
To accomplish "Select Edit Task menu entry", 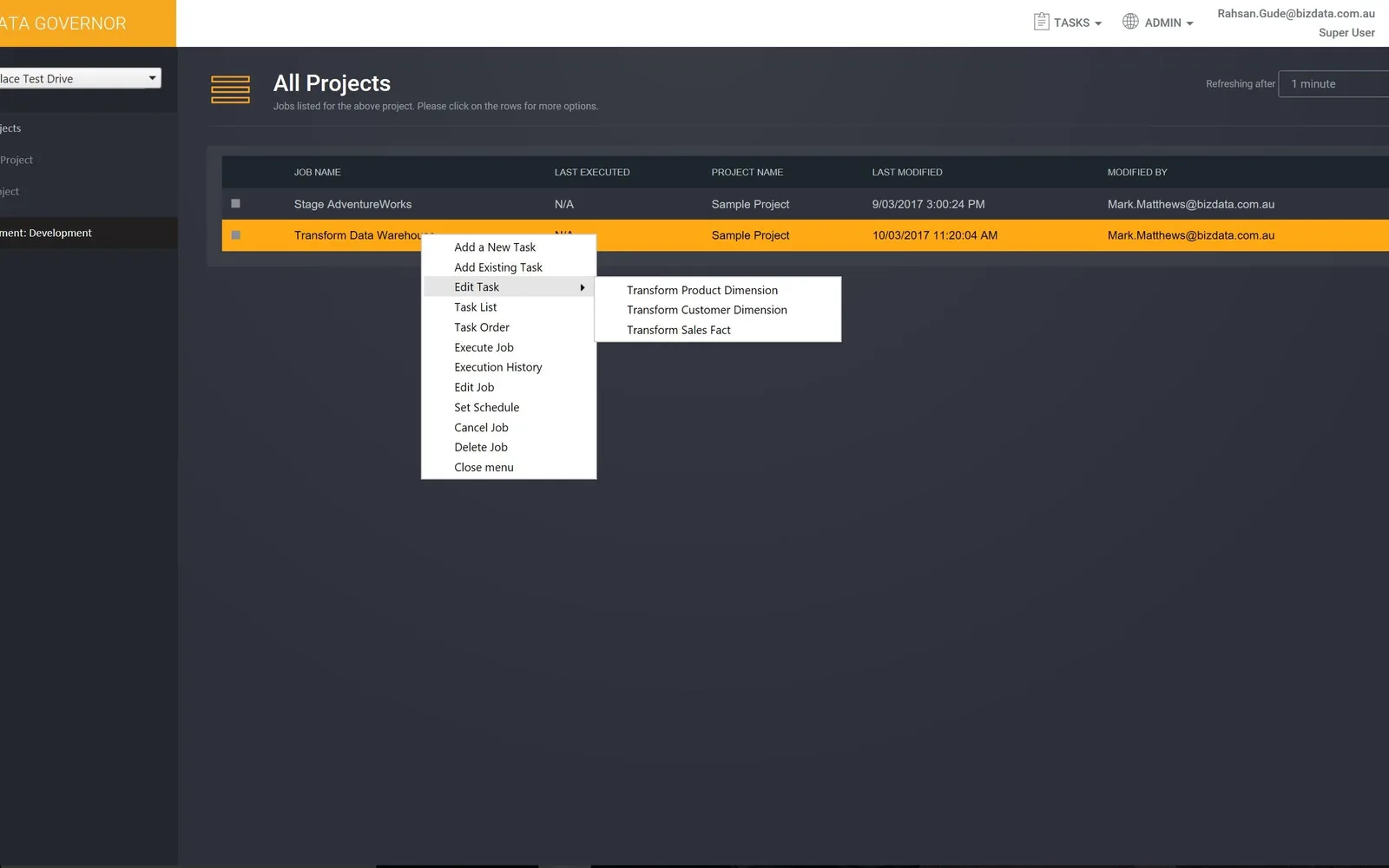I will click(x=509, y=287).
